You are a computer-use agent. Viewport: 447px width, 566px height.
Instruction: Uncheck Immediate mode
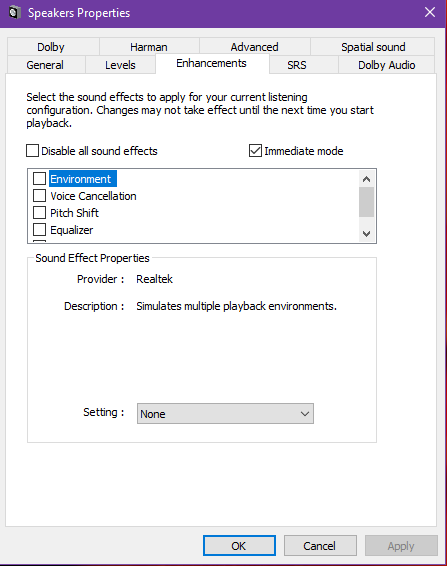[x=255, y=151]
